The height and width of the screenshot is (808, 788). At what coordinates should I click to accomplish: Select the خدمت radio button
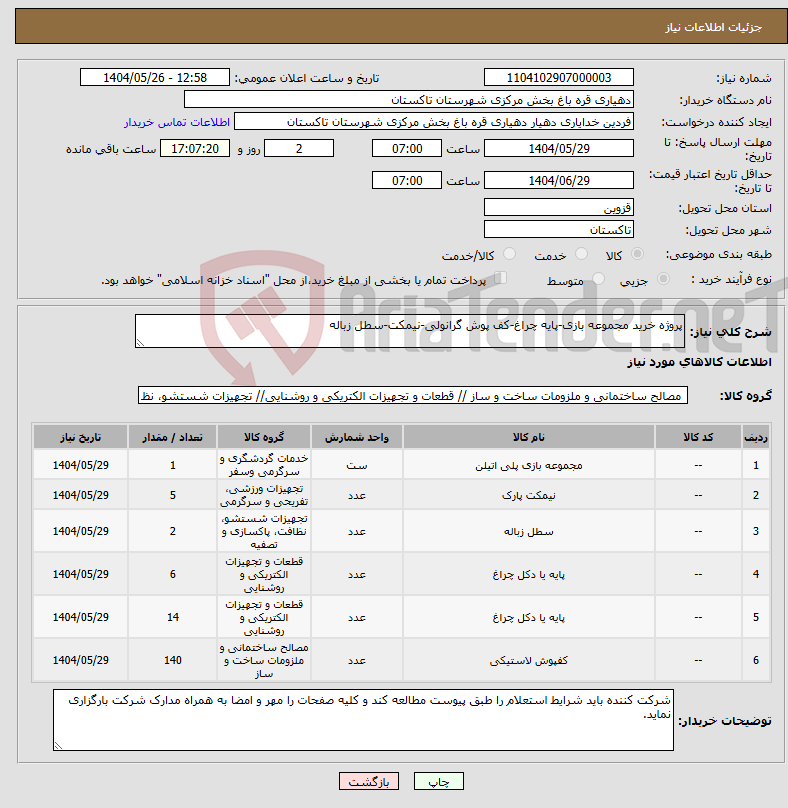point(581,254)
